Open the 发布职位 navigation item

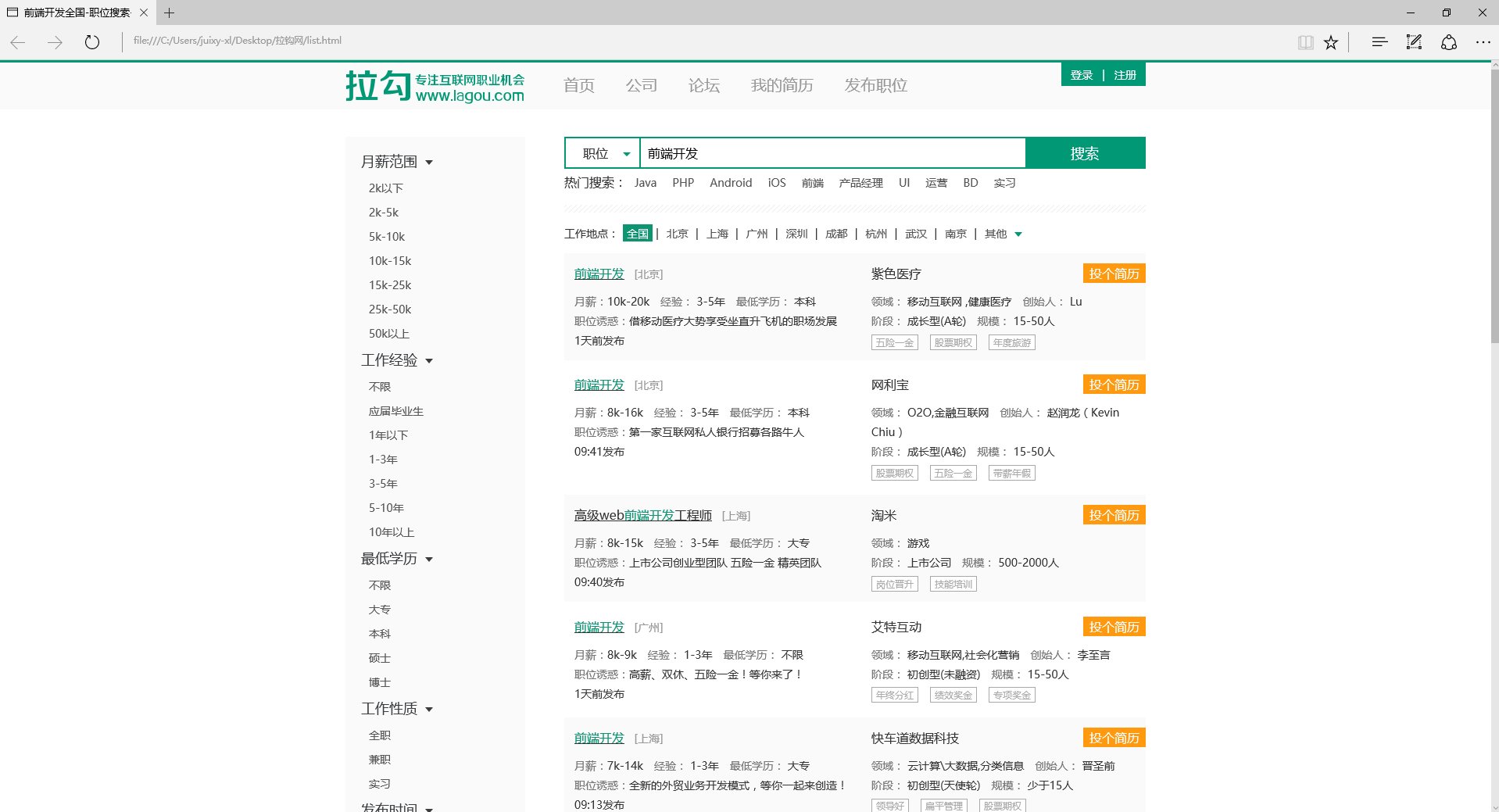(876, 85)
